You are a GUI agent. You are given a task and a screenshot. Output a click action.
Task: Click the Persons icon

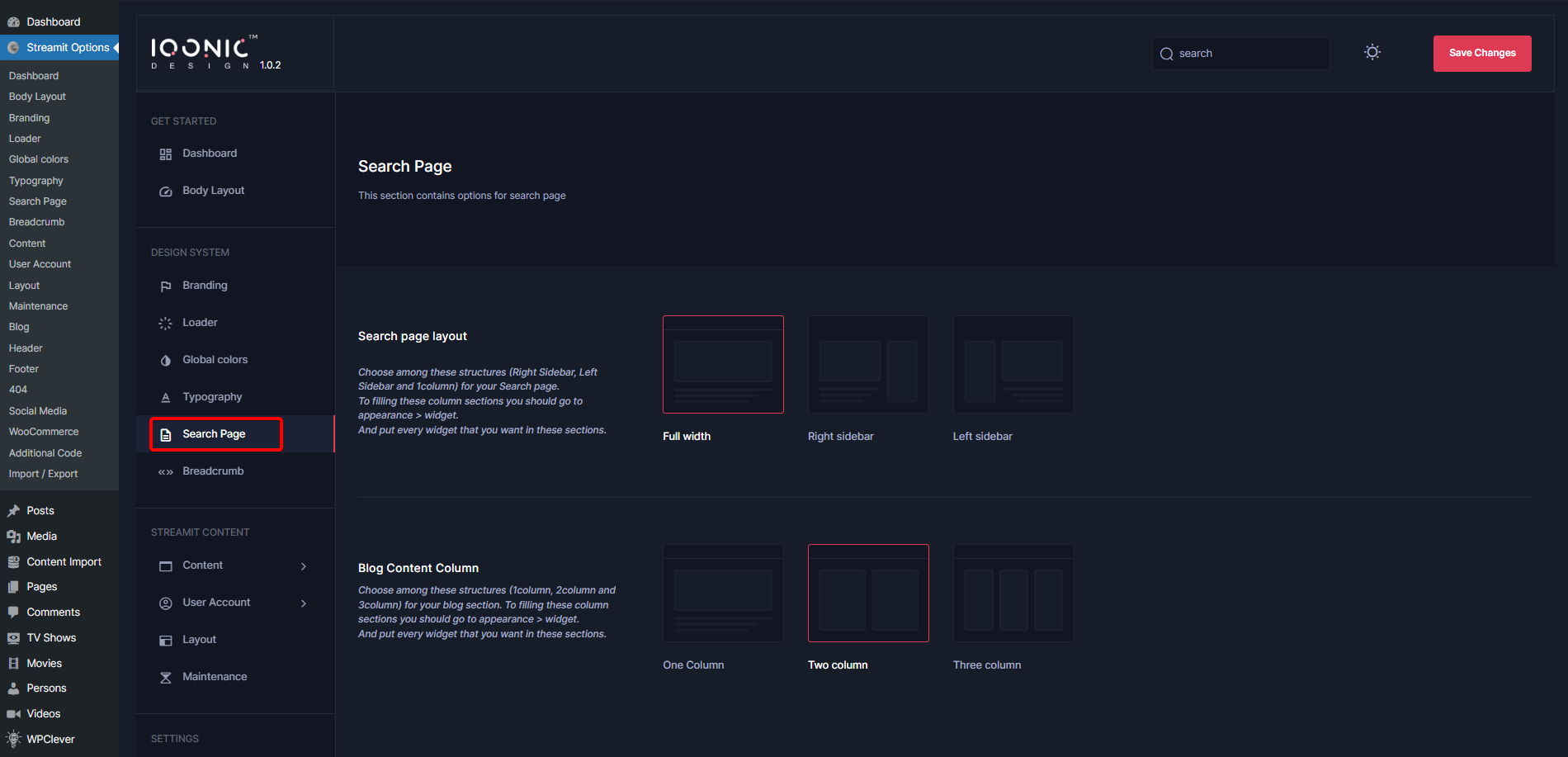[13, 688]
